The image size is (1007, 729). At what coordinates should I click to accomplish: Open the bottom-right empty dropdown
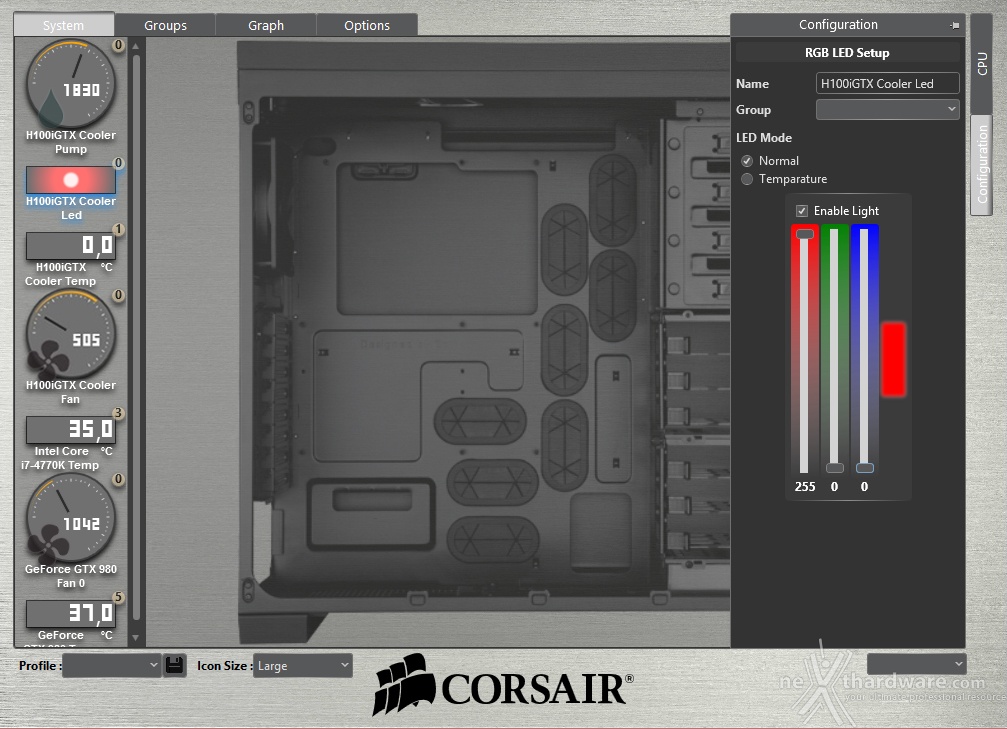(x=916, y=663)
